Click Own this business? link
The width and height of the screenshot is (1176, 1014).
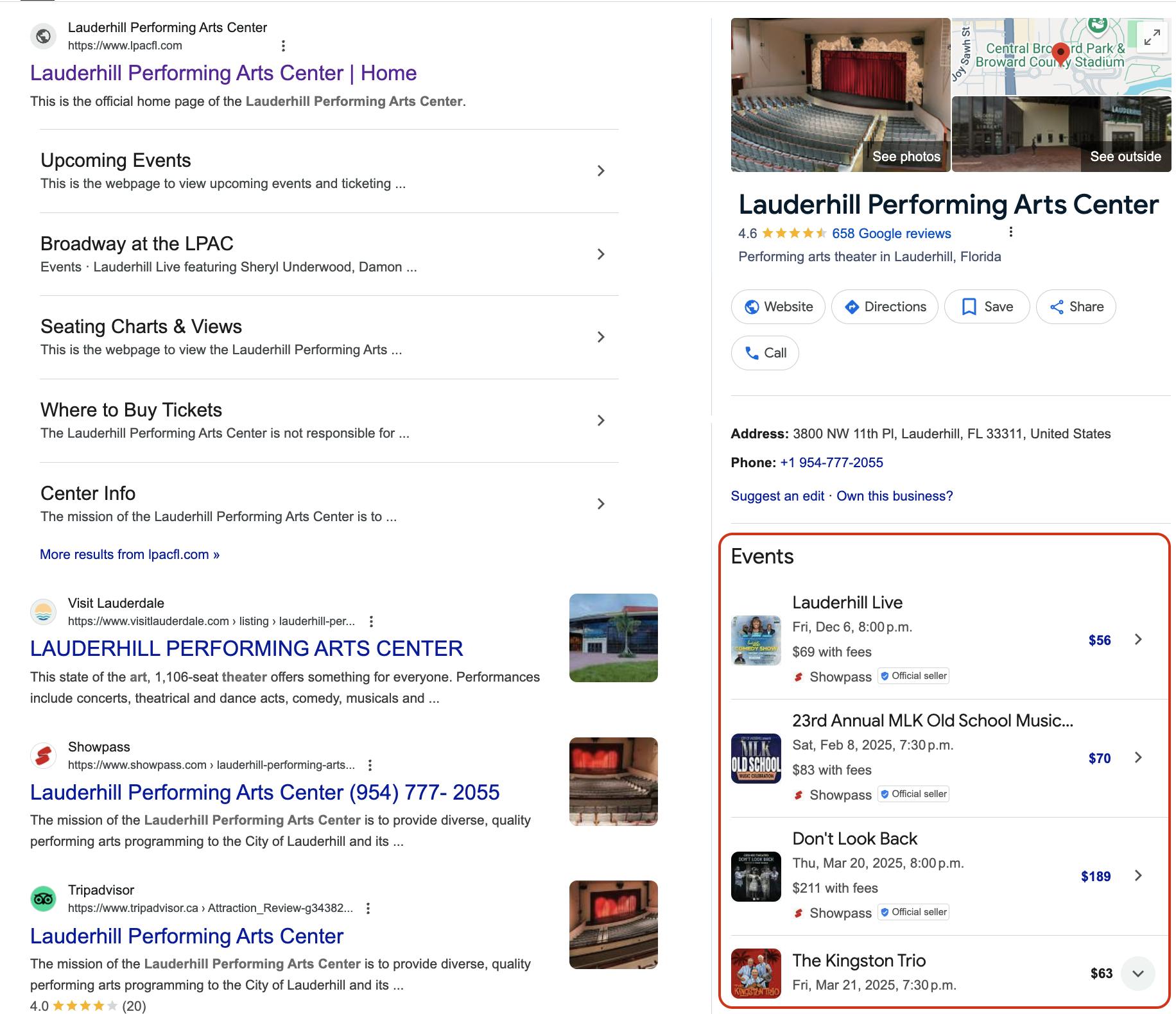(x=895, y=496)
